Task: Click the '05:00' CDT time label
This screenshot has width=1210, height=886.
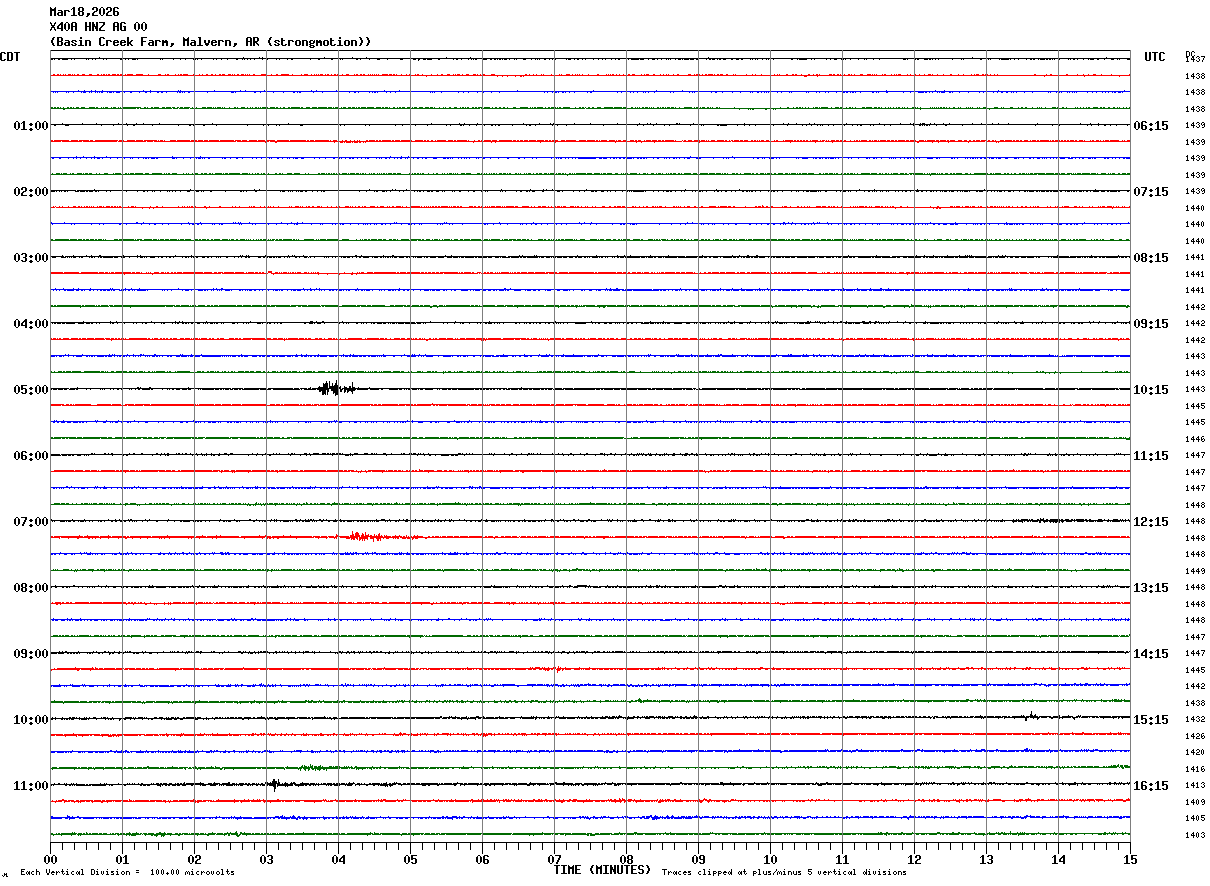Action: [x=30, y=390]
